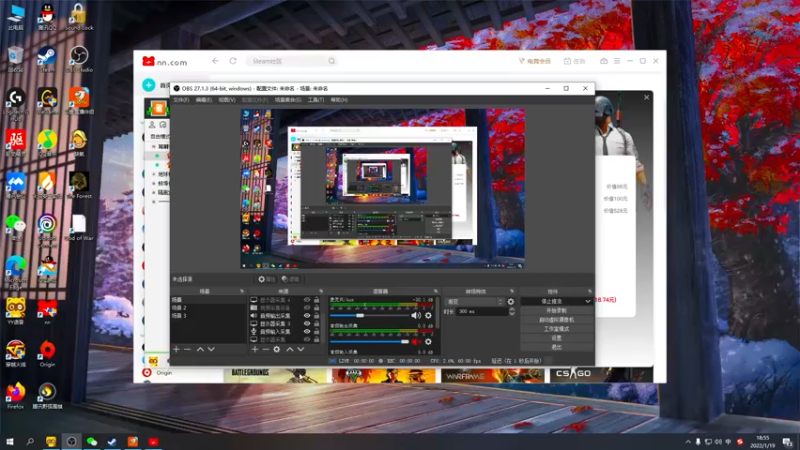Toggle the lock on the first source row
800x450 pixels.
pyautogui.click(x=316, y=300)
